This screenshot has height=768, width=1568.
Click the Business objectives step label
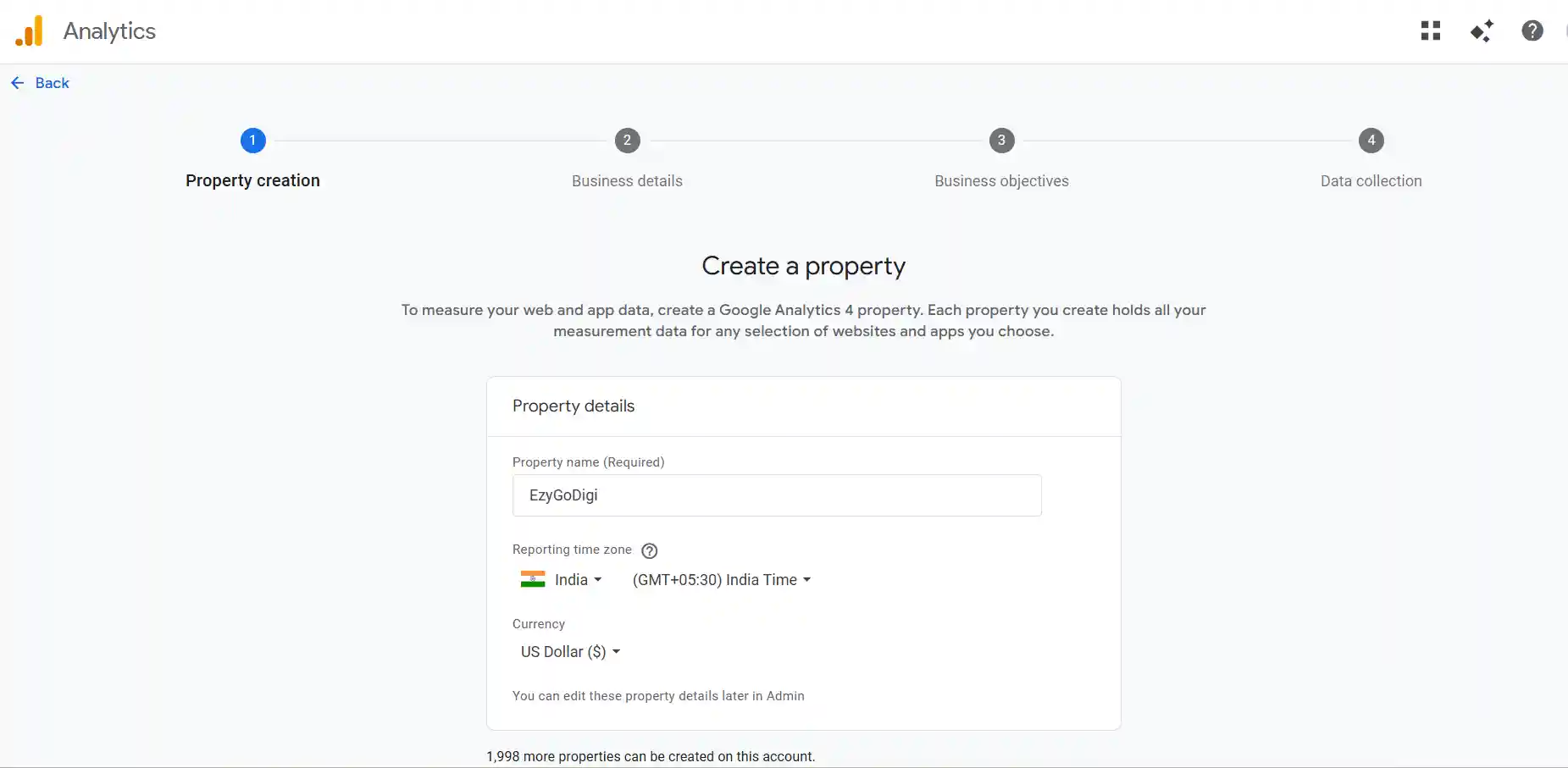pos(1001,180)
